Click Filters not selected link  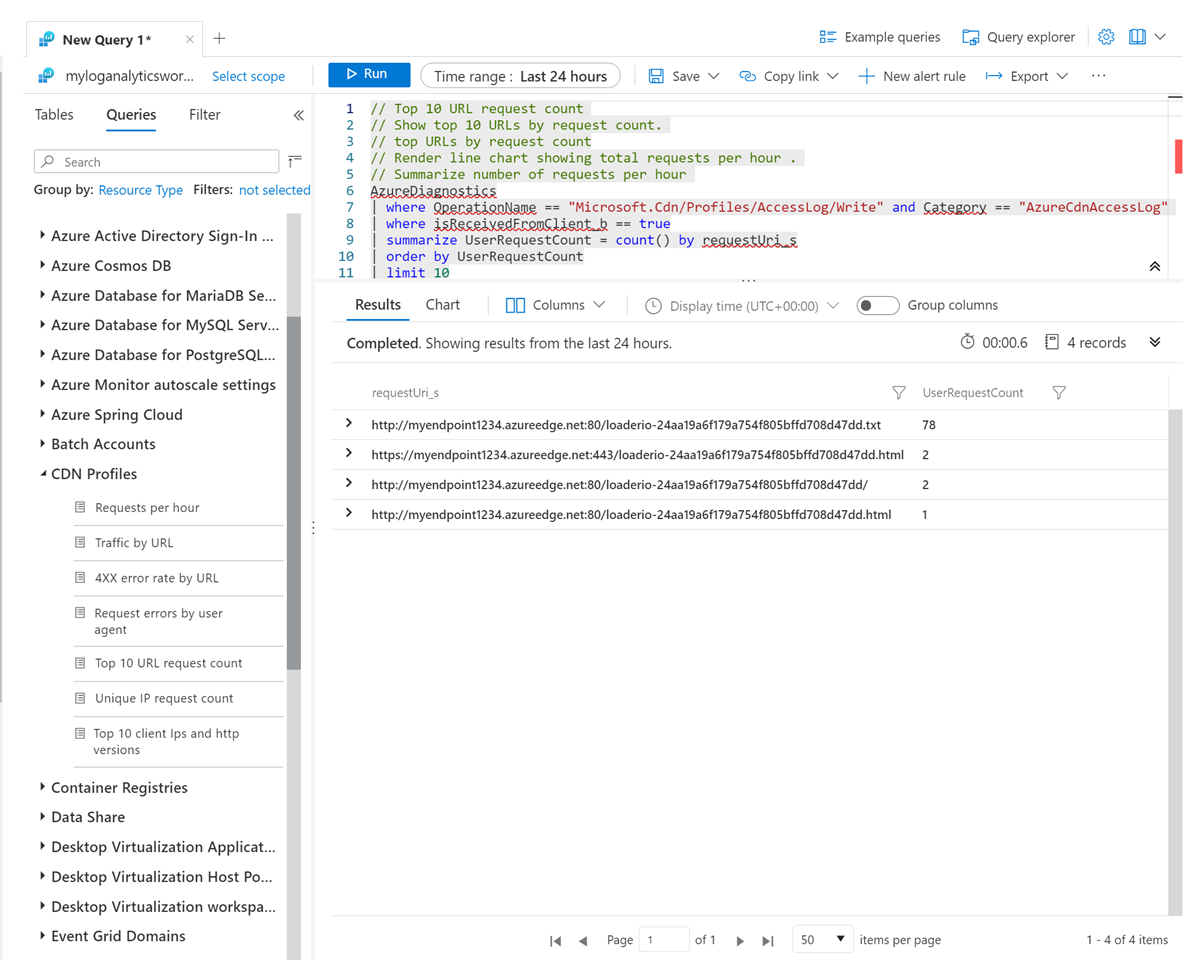pos(274,190)
